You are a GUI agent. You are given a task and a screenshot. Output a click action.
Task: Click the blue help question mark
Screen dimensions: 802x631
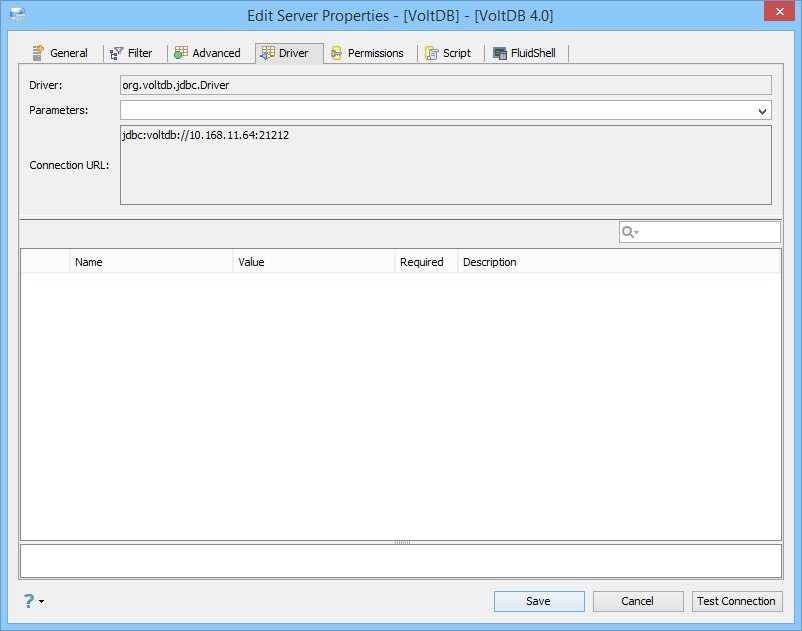(29, 600)
